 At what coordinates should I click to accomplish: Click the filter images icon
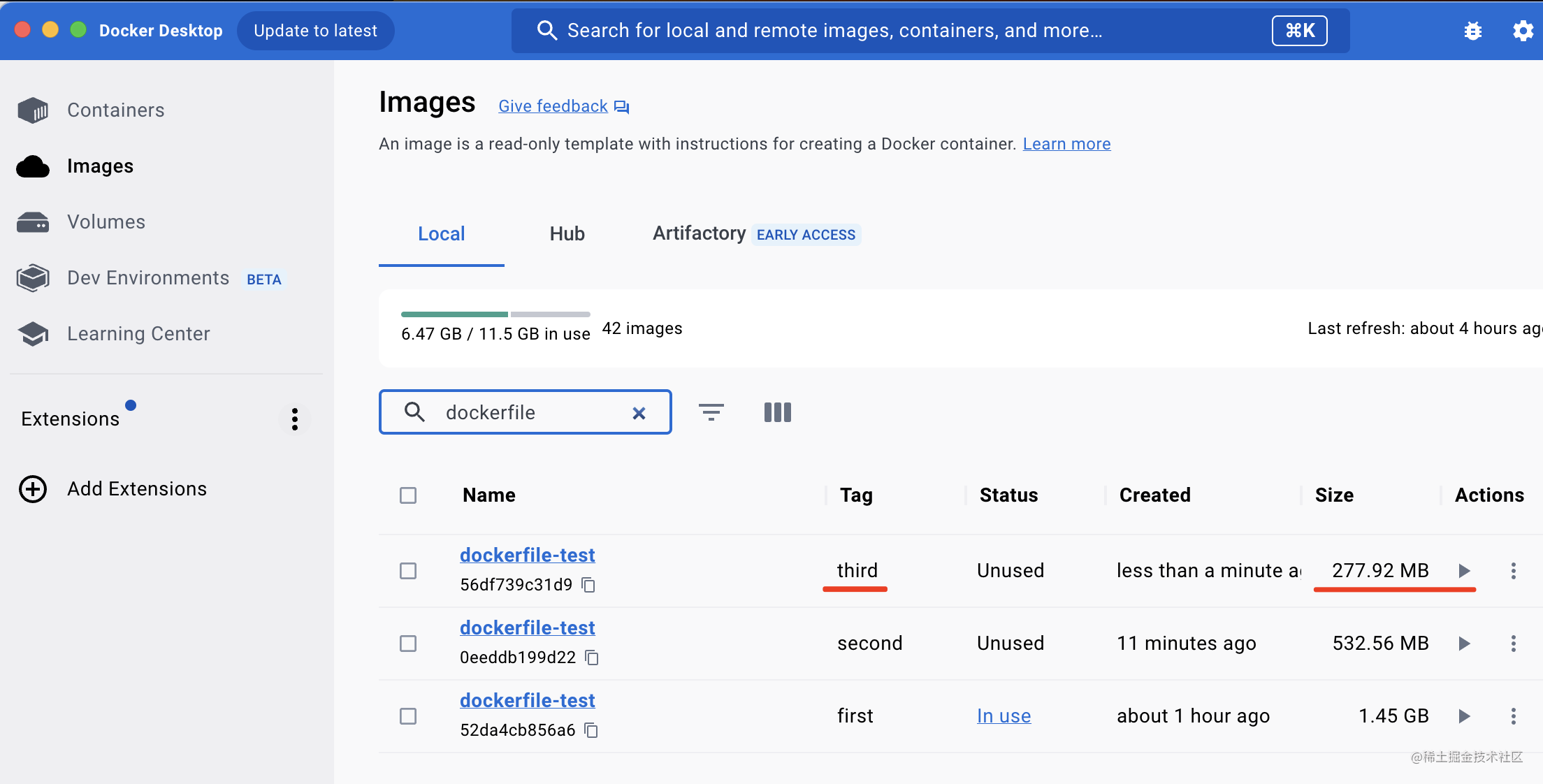(x=711, y=412)
